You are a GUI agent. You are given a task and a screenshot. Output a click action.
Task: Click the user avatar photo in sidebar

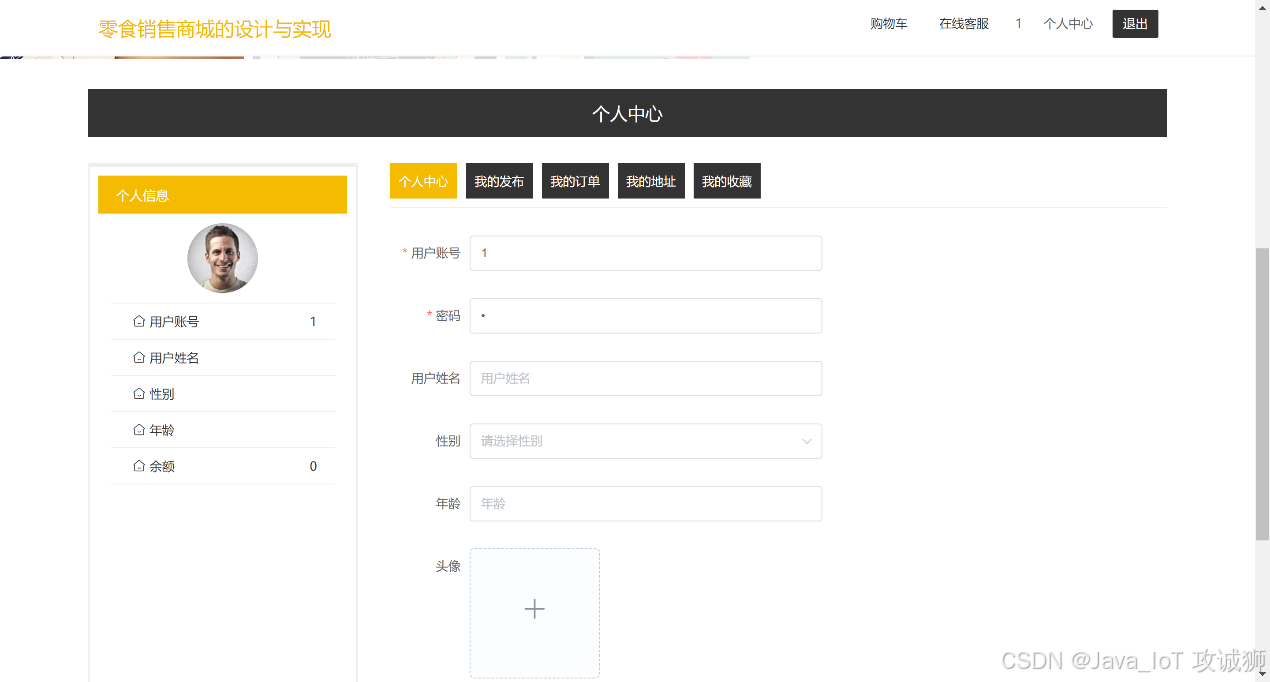click(222, 258)
